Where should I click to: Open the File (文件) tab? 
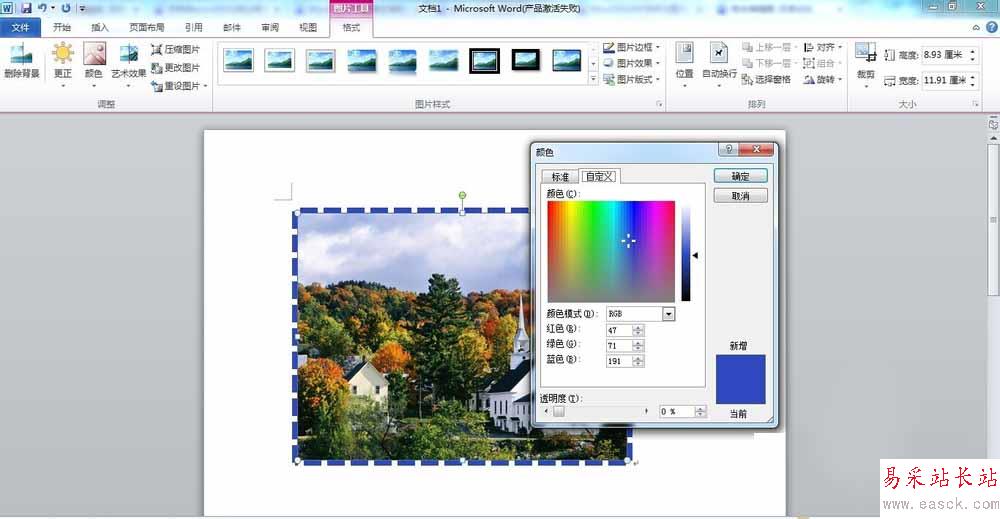[20, 27]
